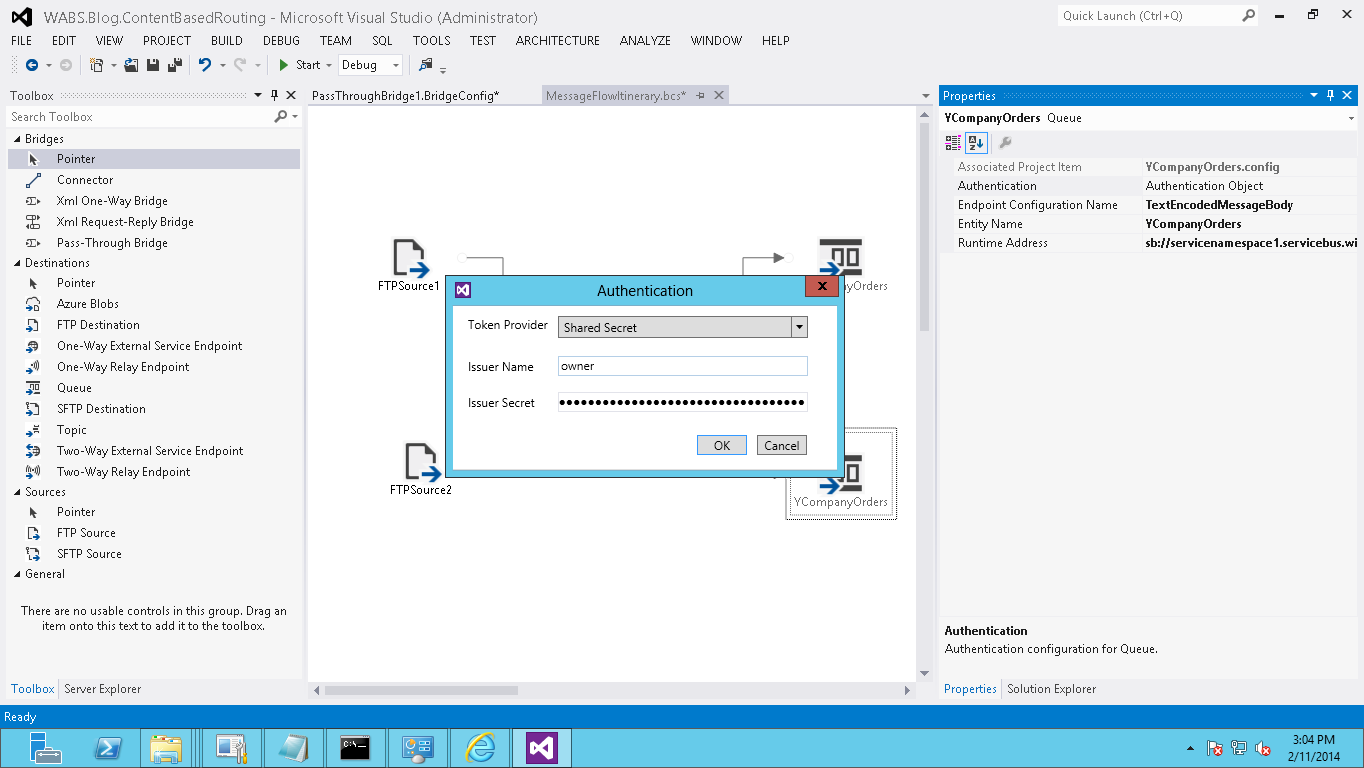Click the Undo toolbar icon
Screen dimensions: 1364x768
click(205, 65)
